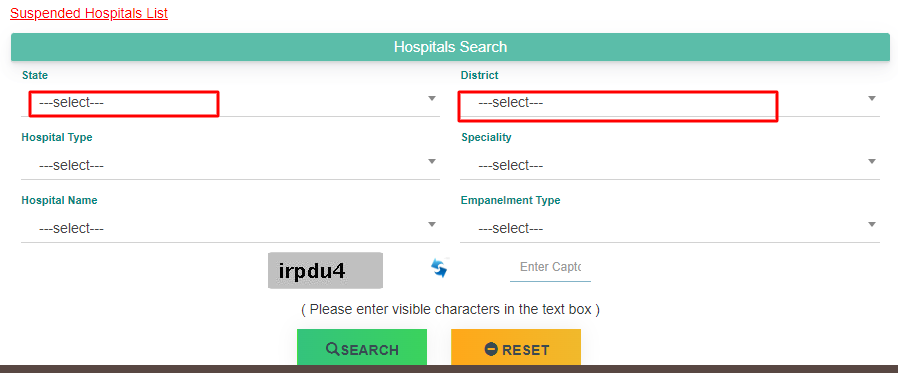Screen dimensions: 898x373
Task: Click the green SEARCH button
Action: click(362, 347)
